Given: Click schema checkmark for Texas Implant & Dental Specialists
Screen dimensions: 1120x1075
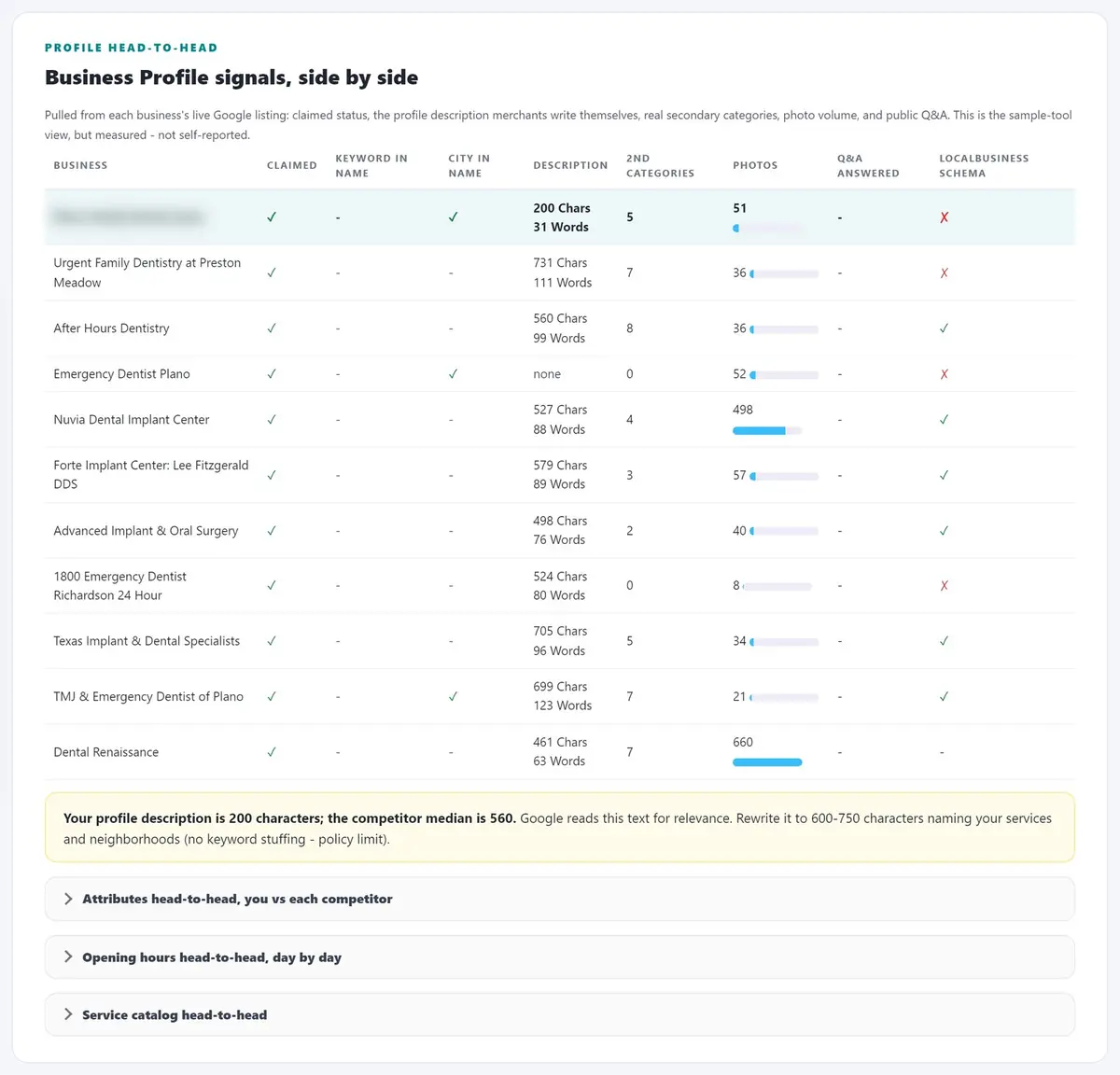Looking at the screenshot, I should click(945, 641).
